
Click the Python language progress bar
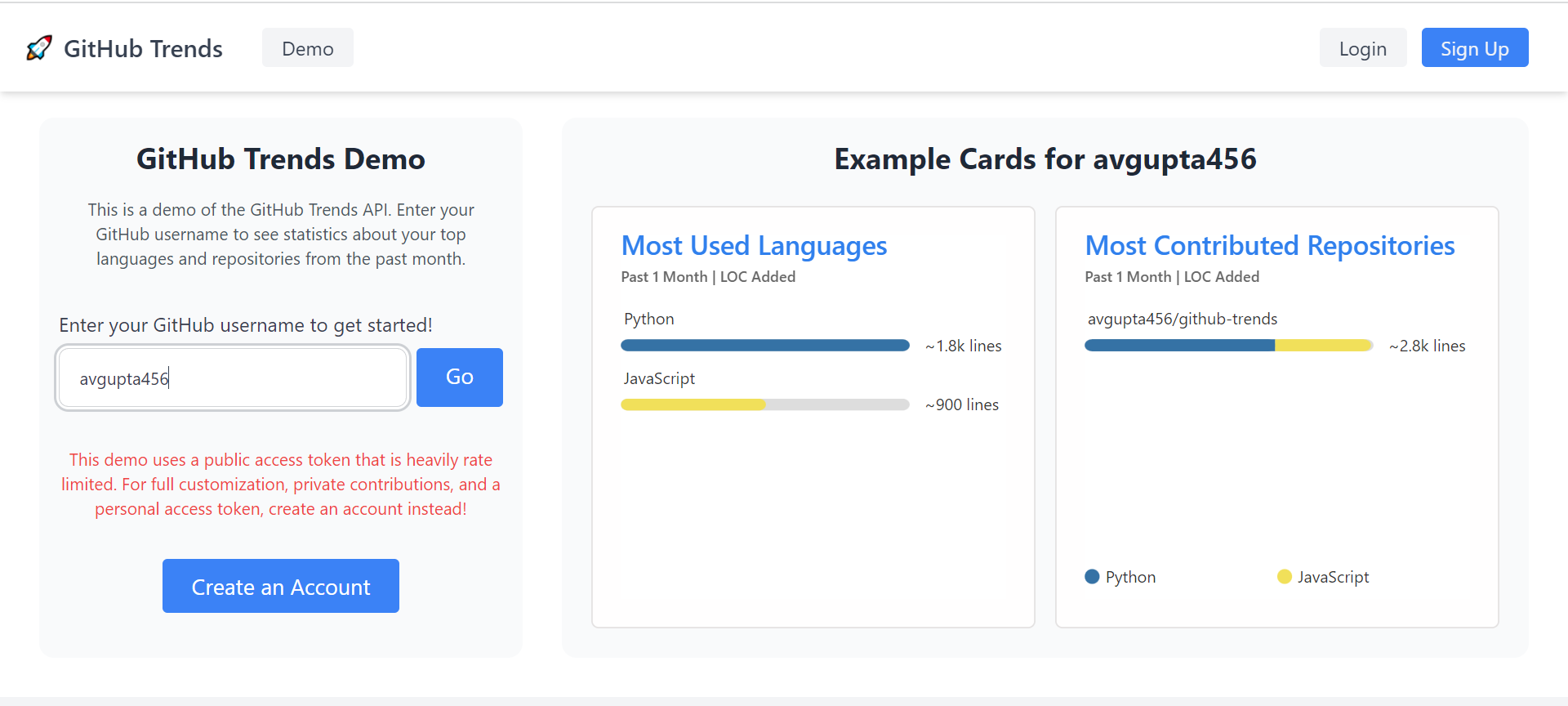click(x=765, y=346)
